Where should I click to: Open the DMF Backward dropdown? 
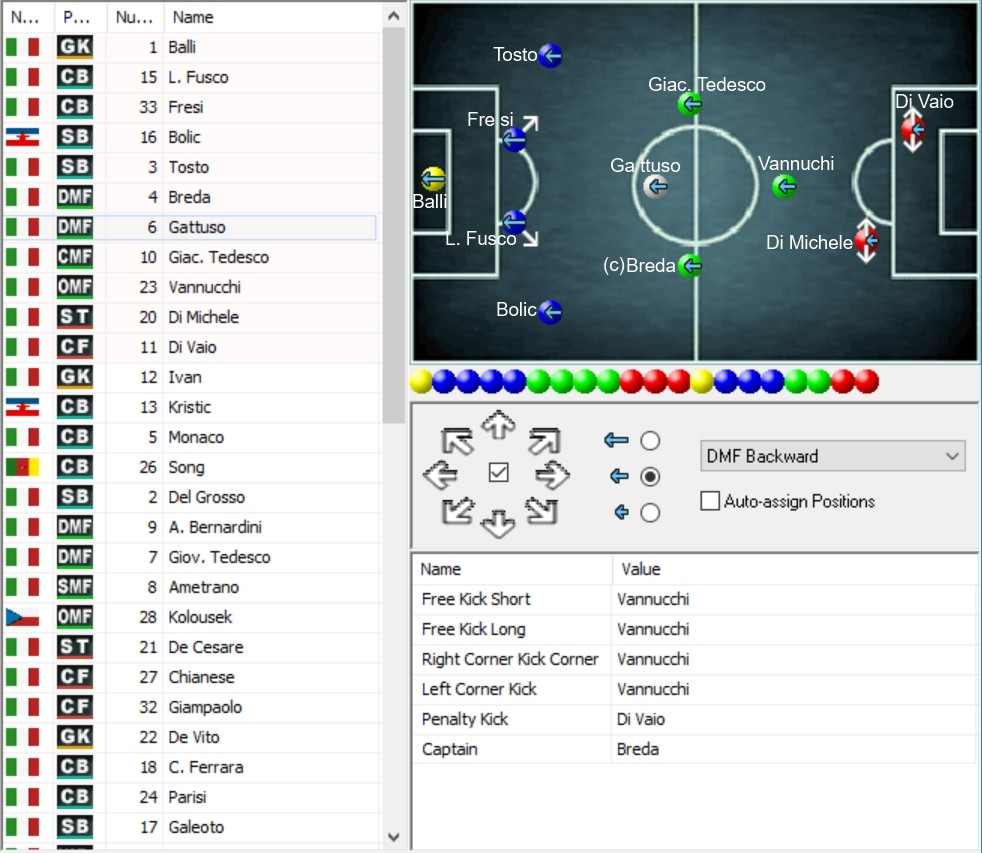[832, 456]
